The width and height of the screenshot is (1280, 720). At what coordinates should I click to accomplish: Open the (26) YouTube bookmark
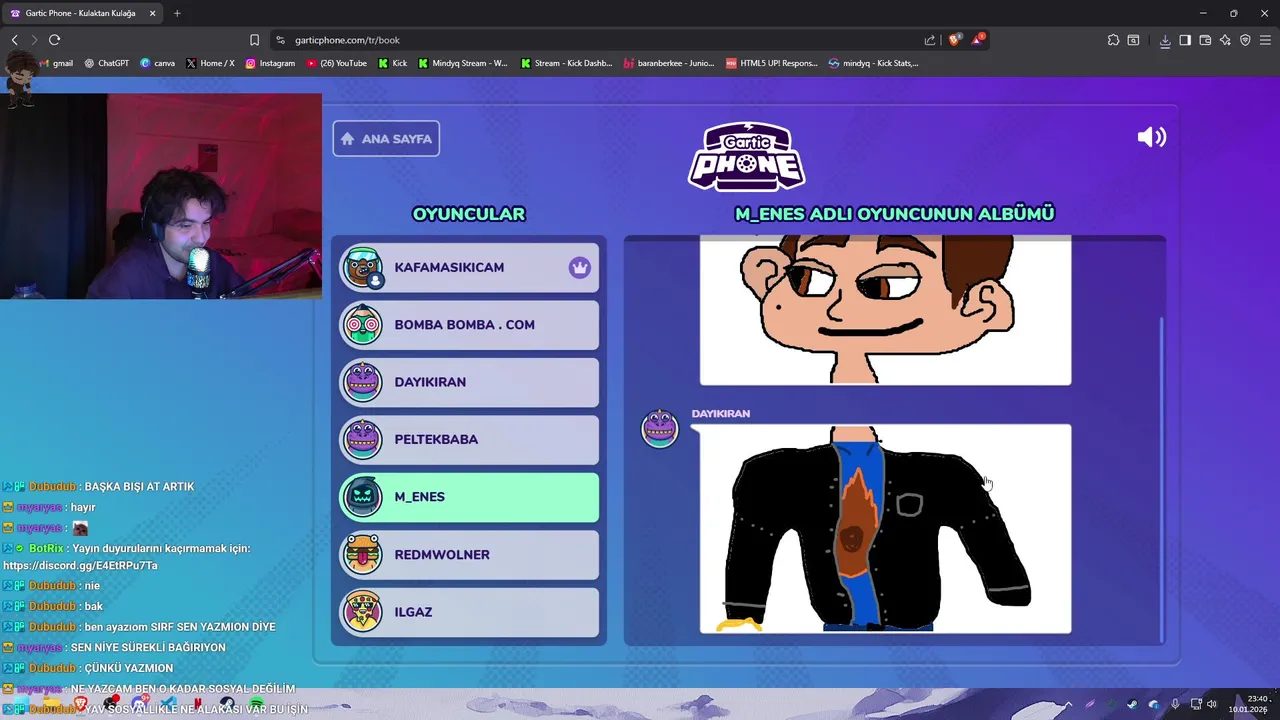337,63
